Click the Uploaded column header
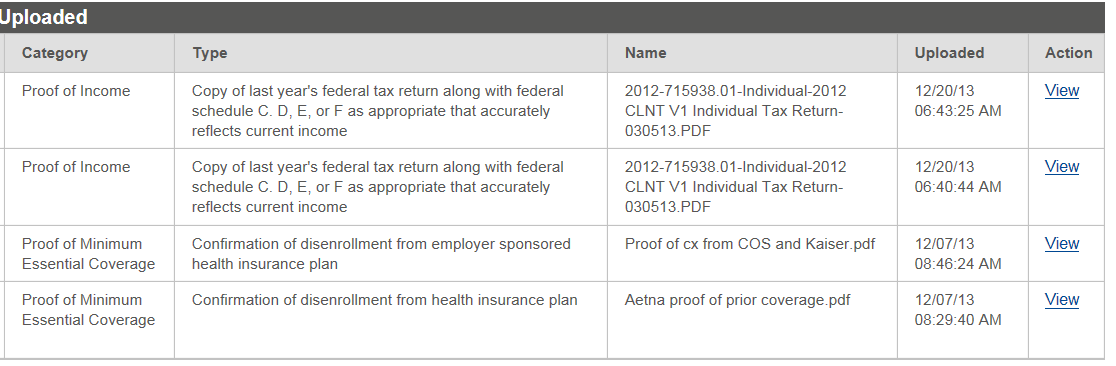 (949, 53)
